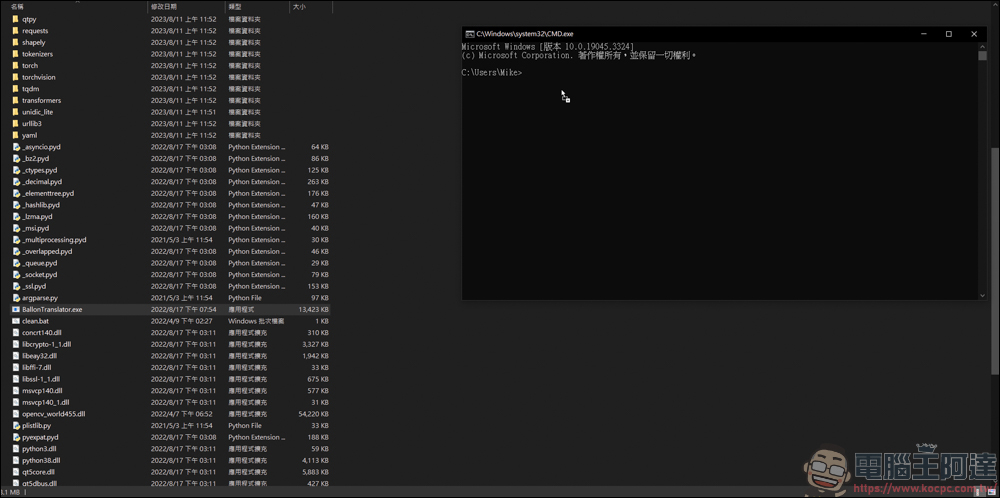This screenshot has width=1000, height=498.
Task: Click the CMD scrollbar up arrow
Action: click(983, 45)
